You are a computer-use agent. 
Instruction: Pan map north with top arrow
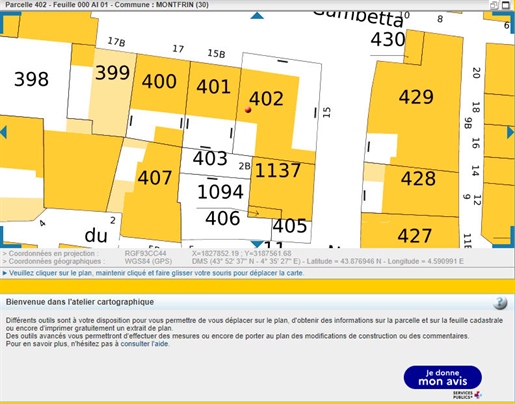(257, 15)
